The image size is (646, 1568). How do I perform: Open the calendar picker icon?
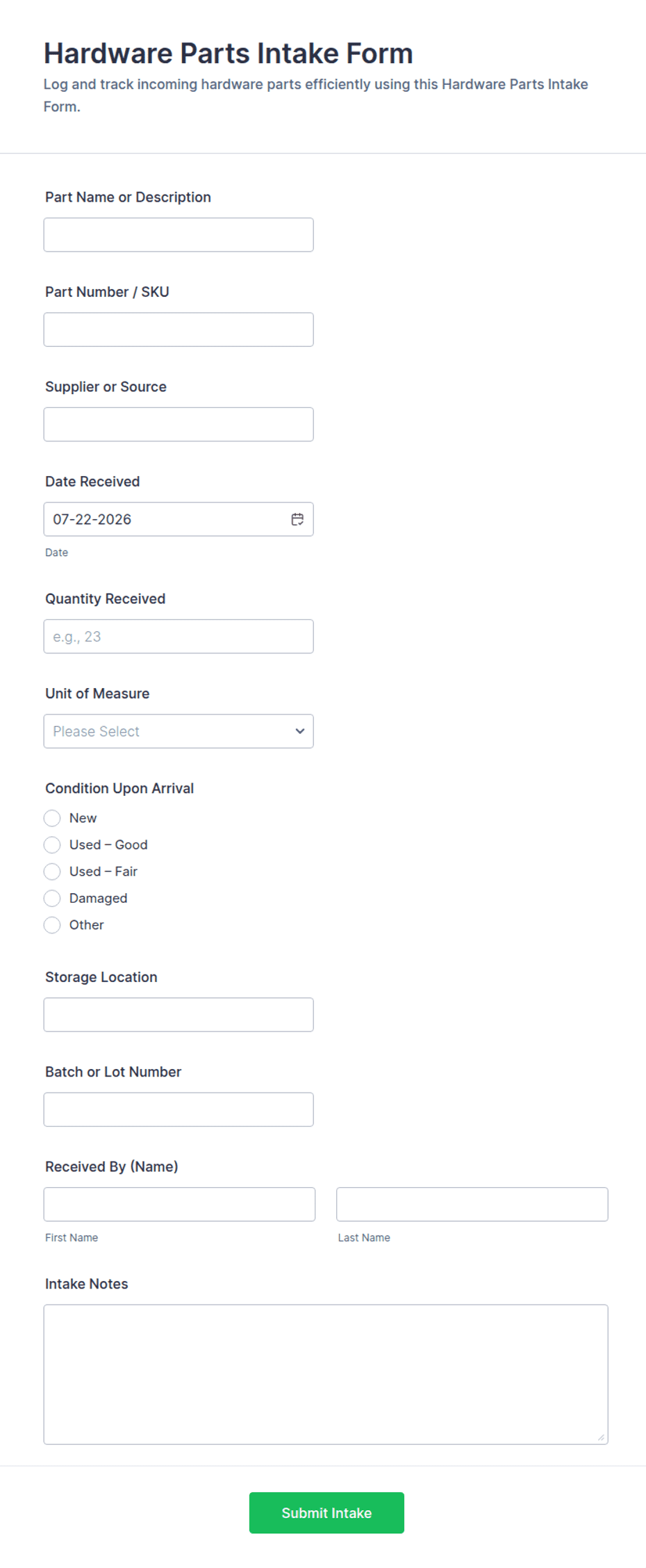[x=297, y=519]
